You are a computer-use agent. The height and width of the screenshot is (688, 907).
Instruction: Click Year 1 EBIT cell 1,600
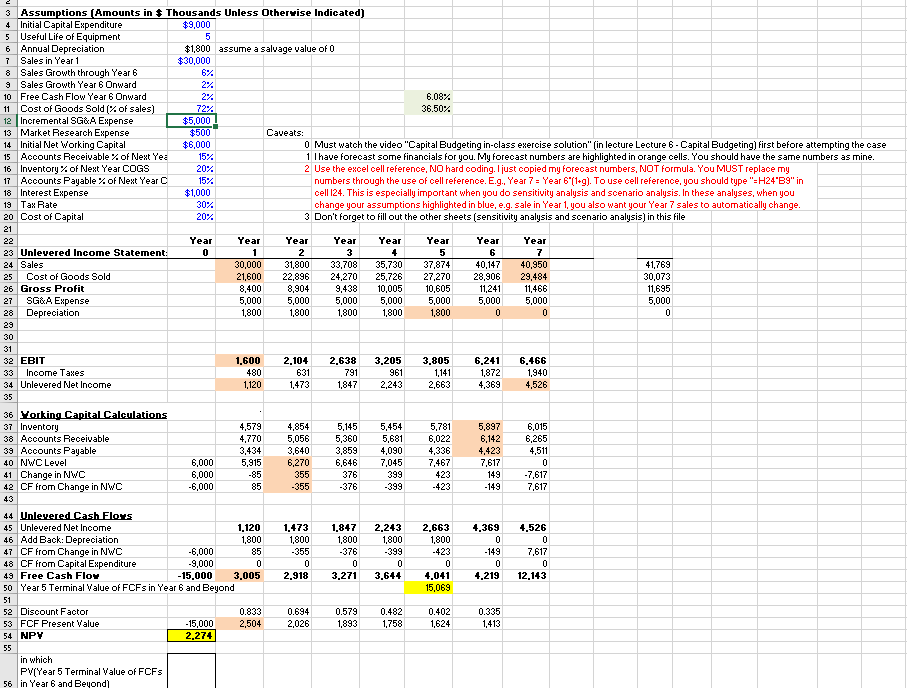coord(239,361)
